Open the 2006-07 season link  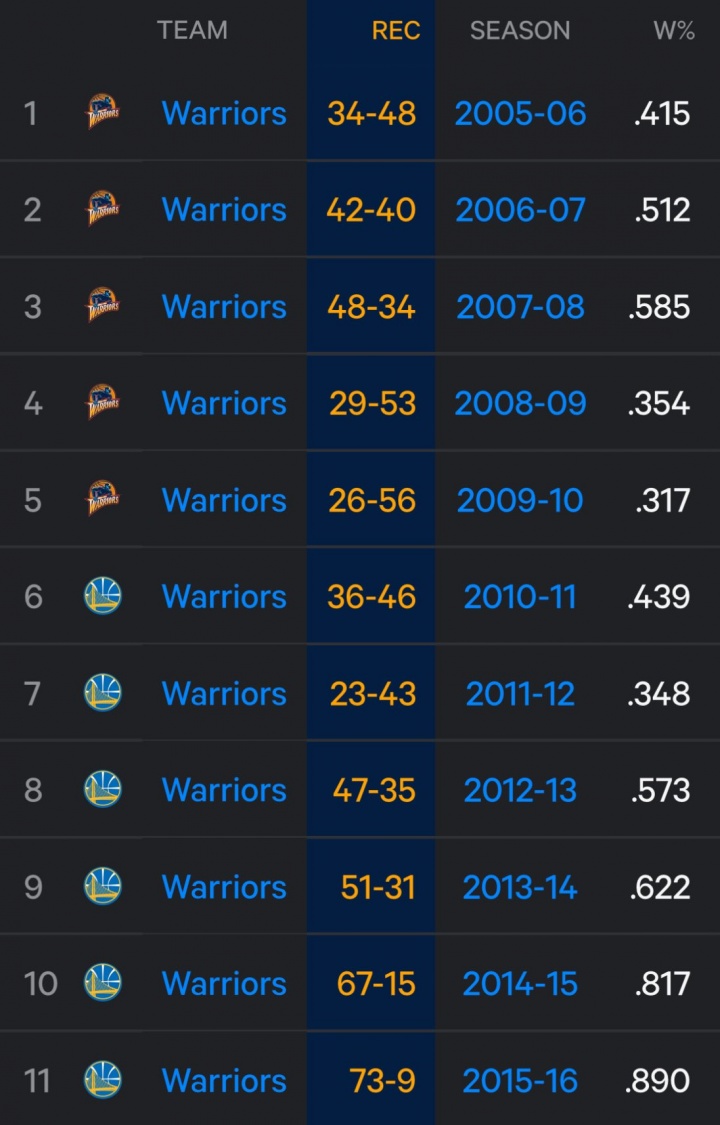point(520,210)
